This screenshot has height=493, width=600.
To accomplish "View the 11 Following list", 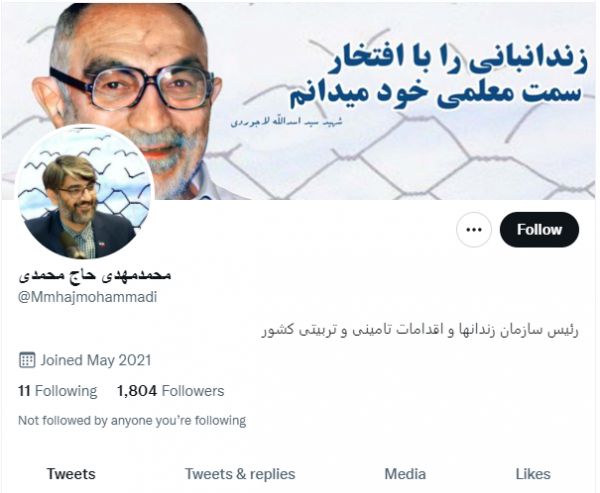I will (x=58, y=391).
